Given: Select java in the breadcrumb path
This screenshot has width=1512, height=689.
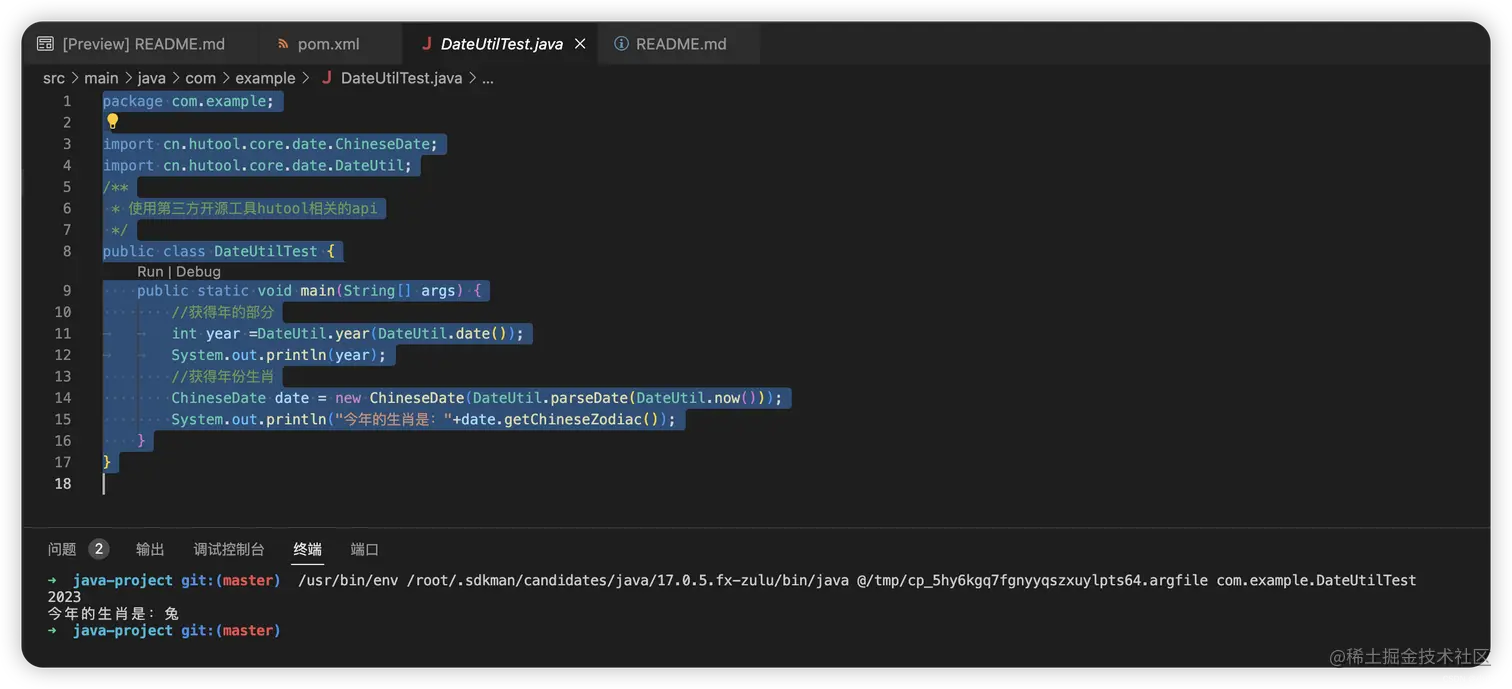Looking at the screenshot, I should coord(152,78).
